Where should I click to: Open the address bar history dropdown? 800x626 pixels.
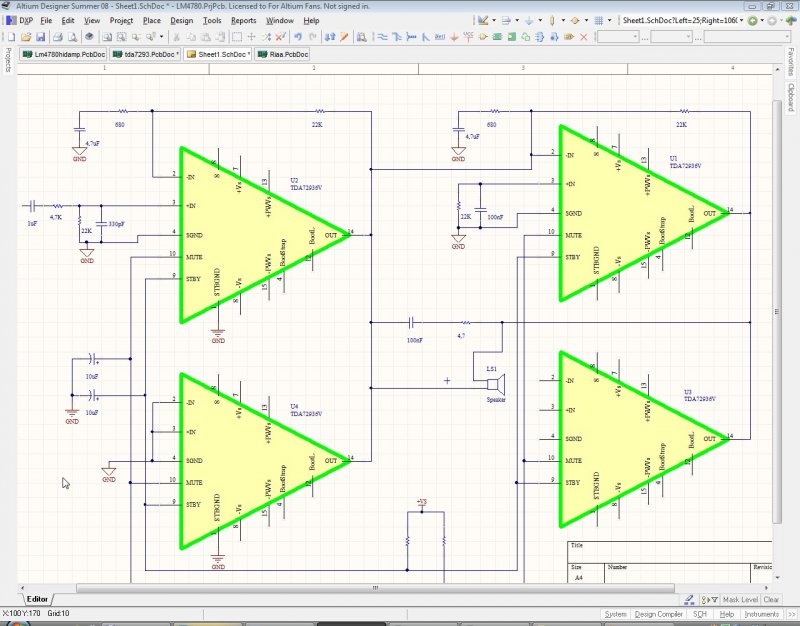pyautogui.click(x=741, y=20)
